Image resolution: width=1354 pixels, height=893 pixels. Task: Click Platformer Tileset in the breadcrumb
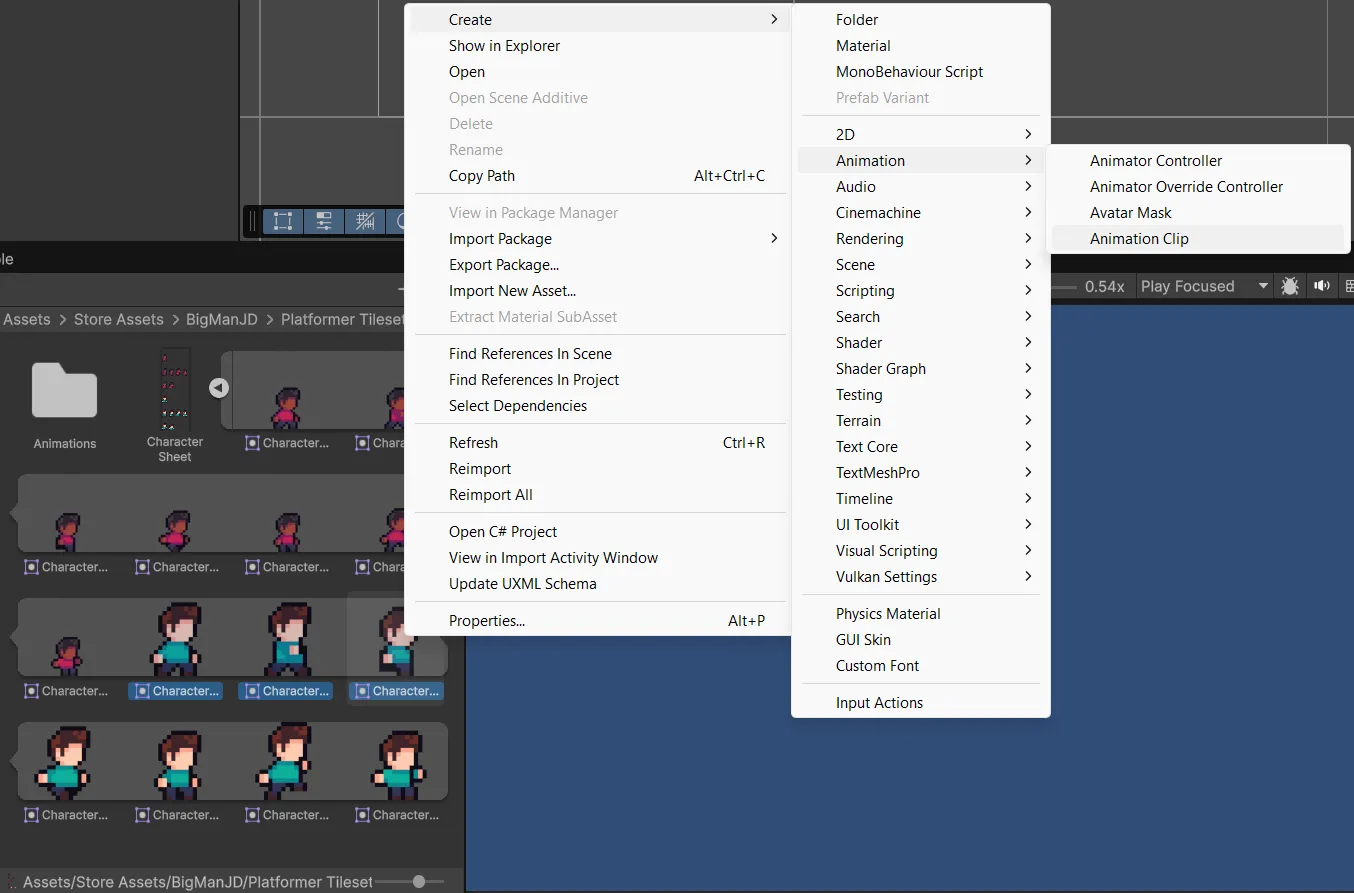click(342, 319)
